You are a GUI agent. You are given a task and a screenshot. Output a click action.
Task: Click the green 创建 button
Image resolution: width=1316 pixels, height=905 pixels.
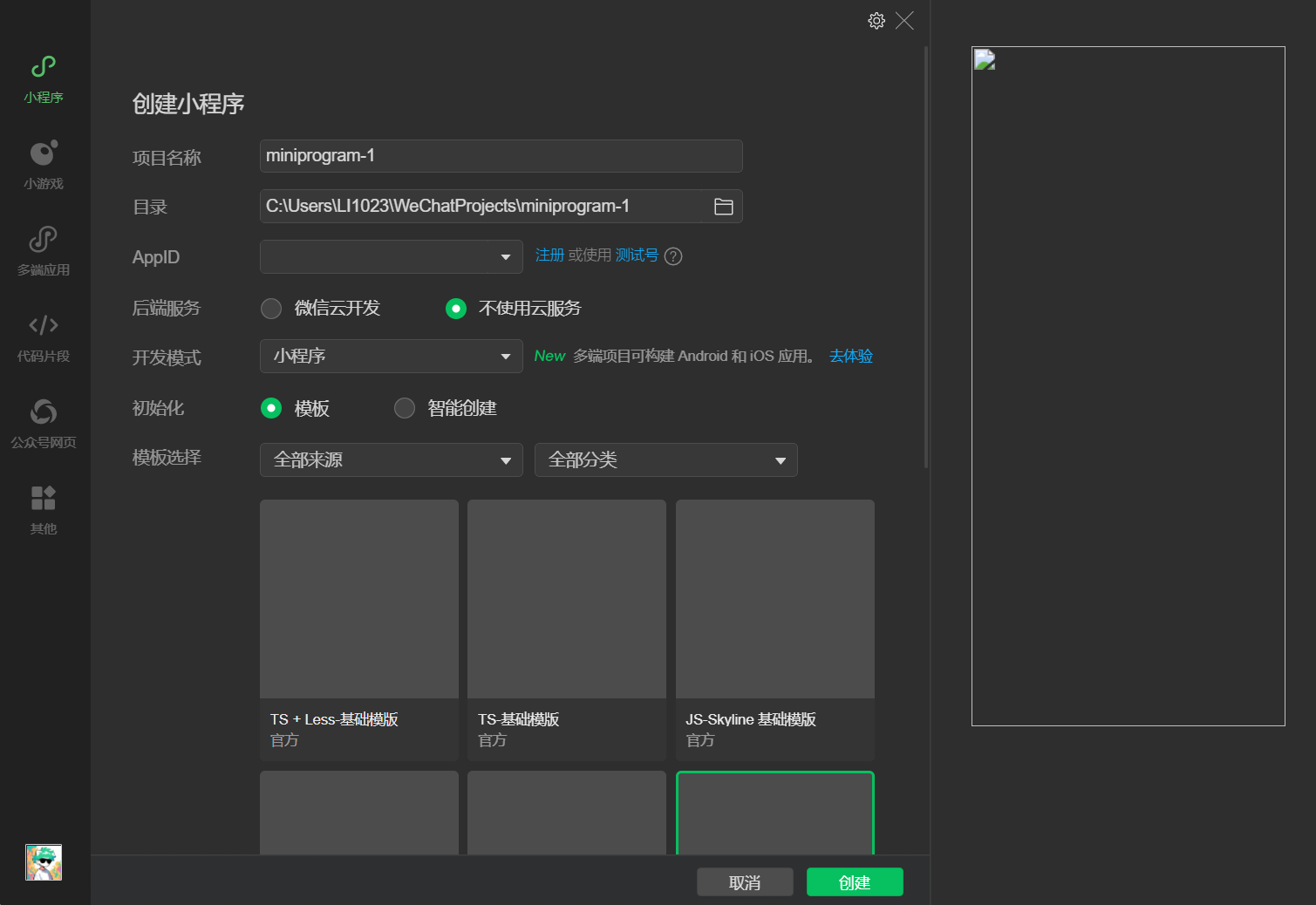pos(855,882)
